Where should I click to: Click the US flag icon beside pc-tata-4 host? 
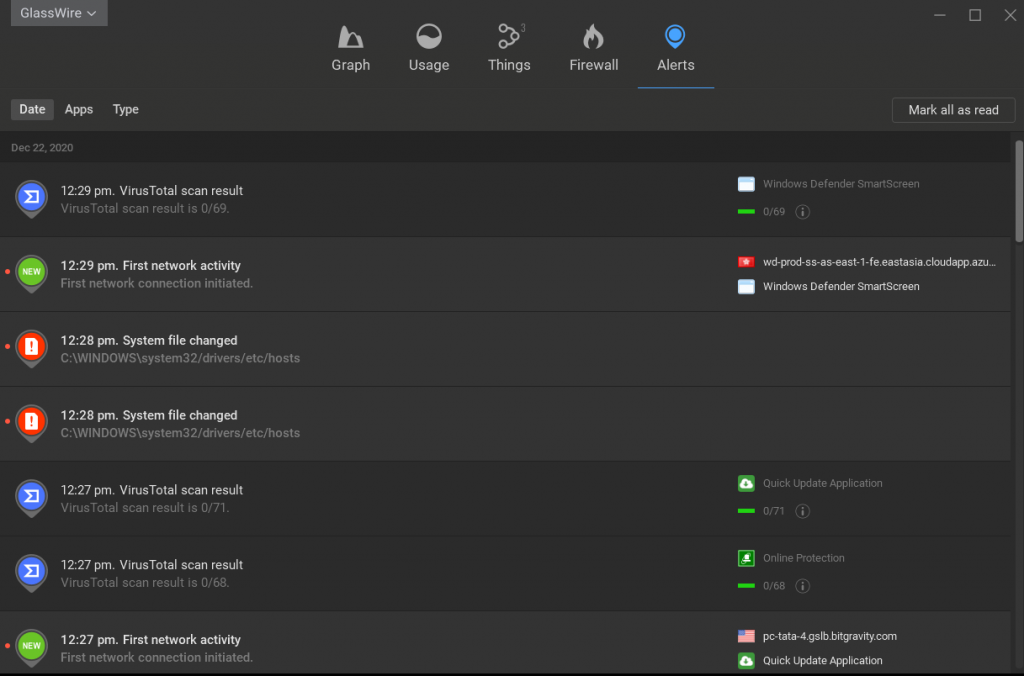[746, 636]
